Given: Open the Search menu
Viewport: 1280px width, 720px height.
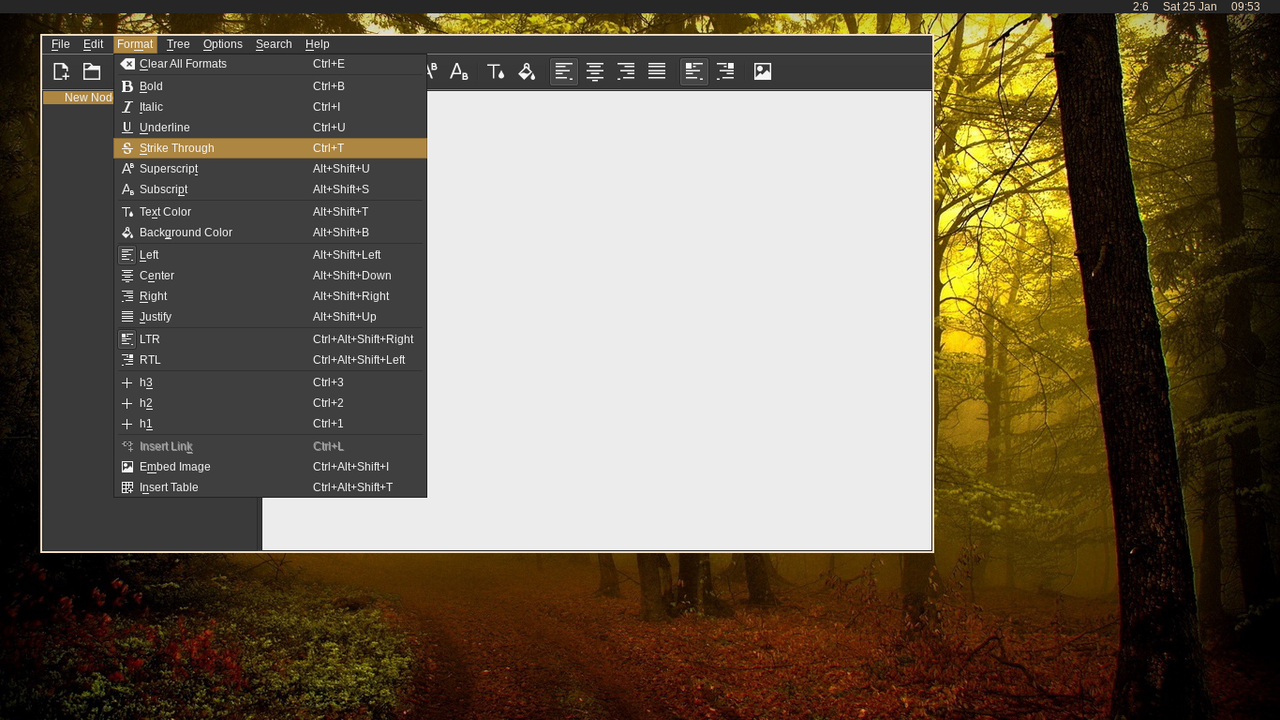Looking at the screenshot, I should [x=274, y=44].
